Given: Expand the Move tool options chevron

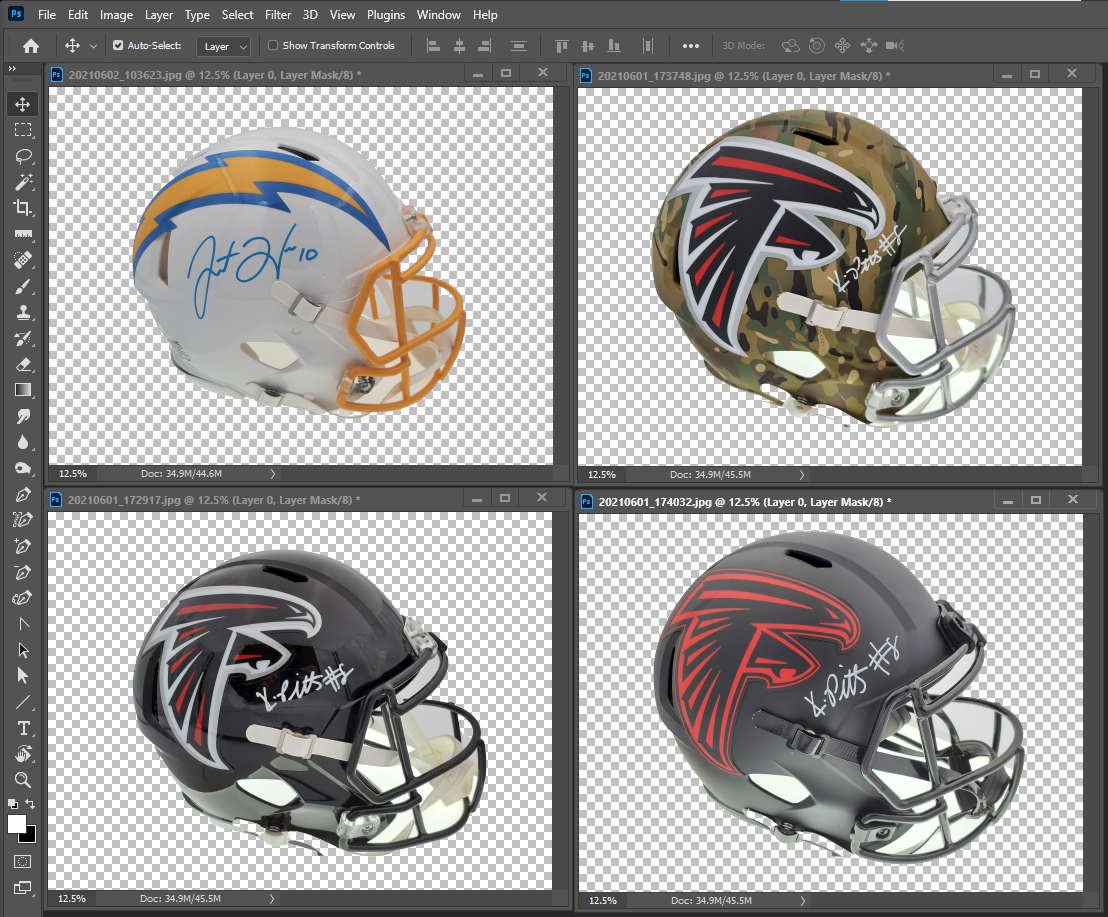Looking at the screenshot, I should pos(93,45).
